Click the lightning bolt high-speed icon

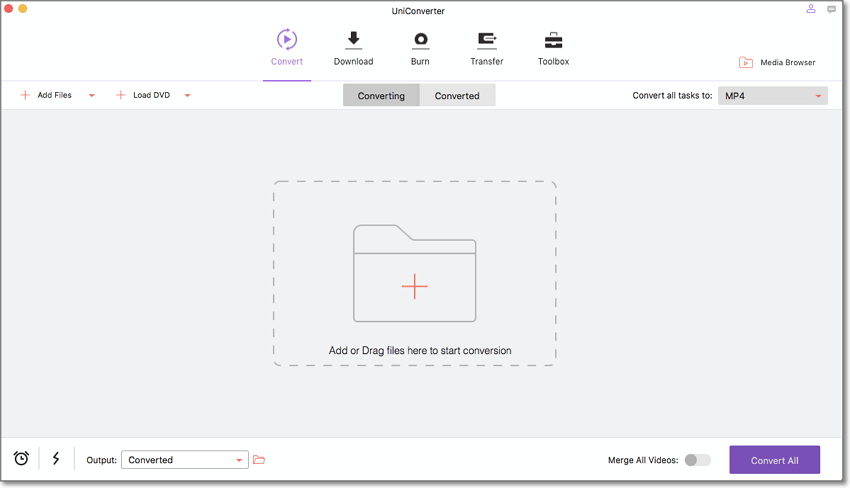coord(56,459)
